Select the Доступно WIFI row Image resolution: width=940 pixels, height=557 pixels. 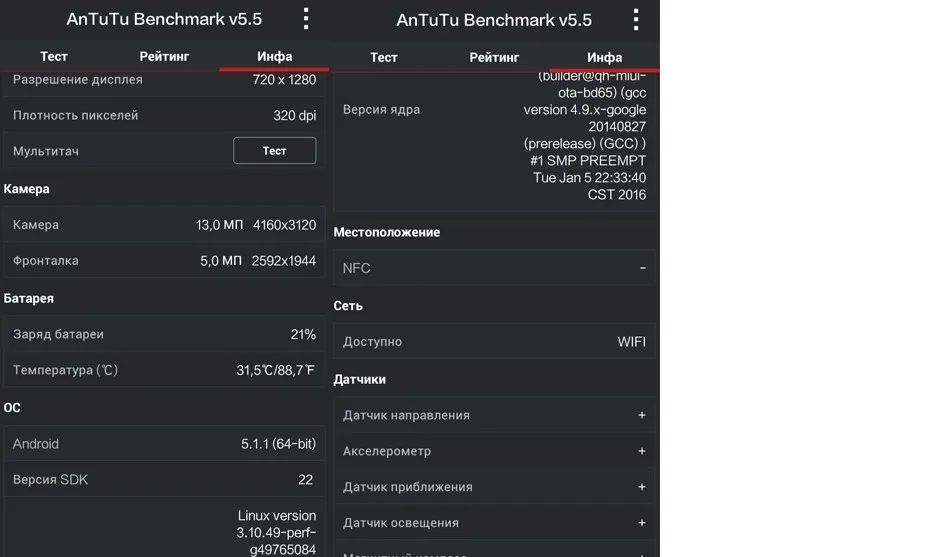[495, 342]
